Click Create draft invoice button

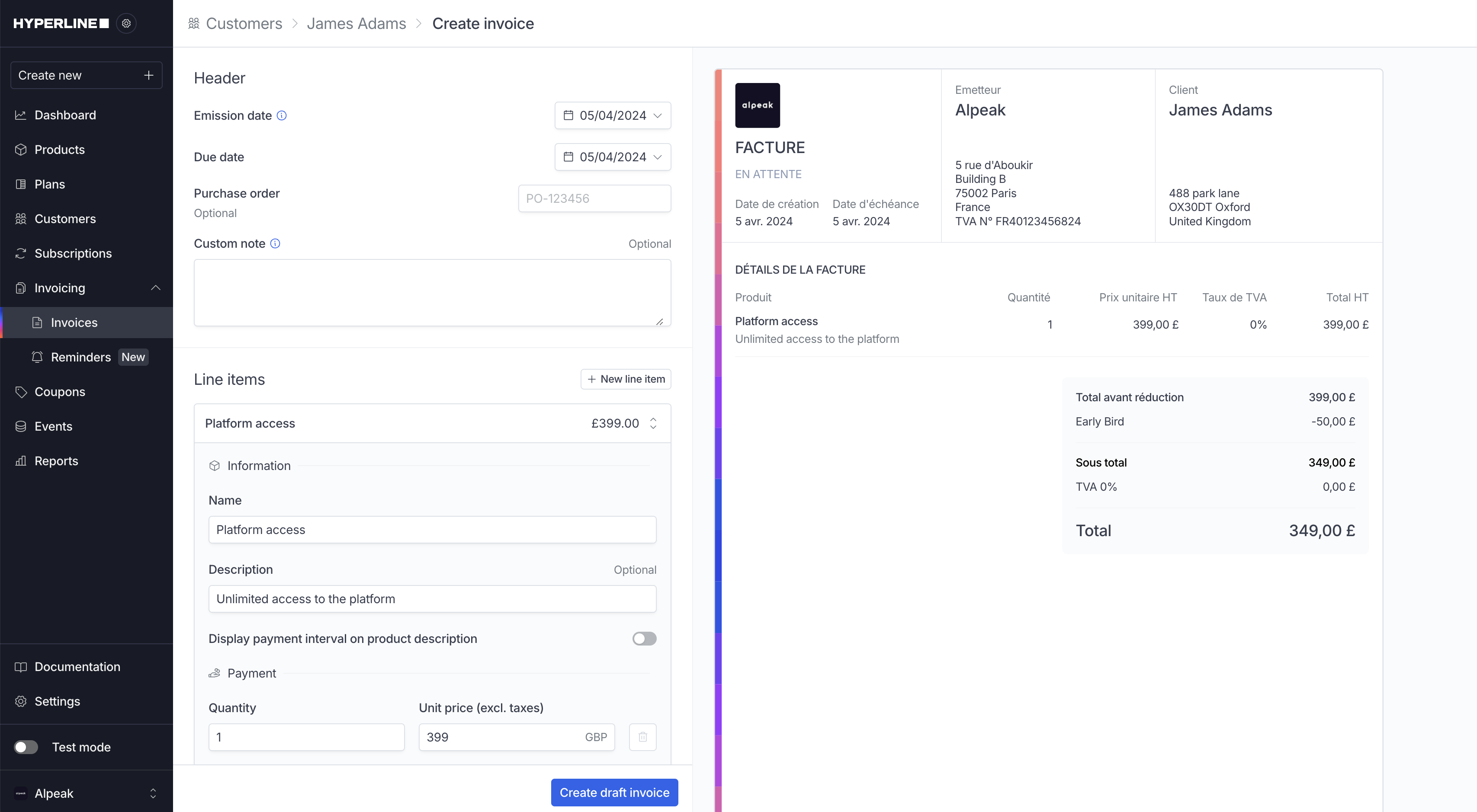pos(614,793)
